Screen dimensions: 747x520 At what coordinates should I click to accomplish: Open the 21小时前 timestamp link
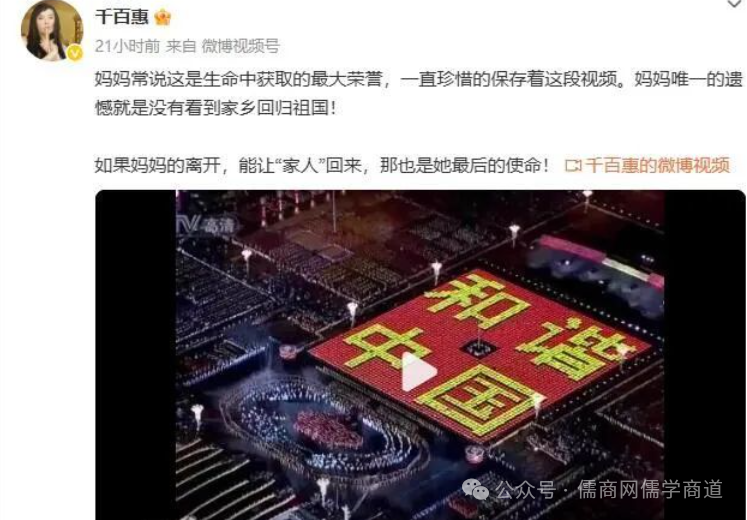(x=127, y=46)
